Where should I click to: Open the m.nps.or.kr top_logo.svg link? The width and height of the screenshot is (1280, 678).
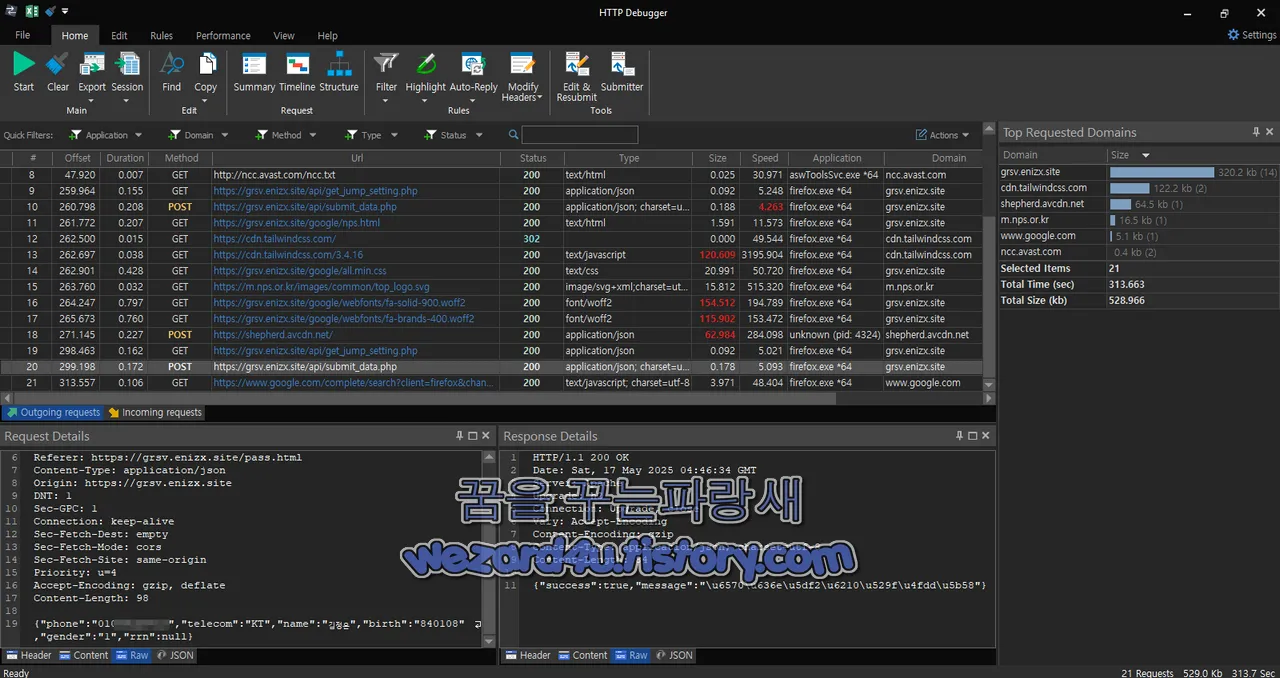click(321, 287)
